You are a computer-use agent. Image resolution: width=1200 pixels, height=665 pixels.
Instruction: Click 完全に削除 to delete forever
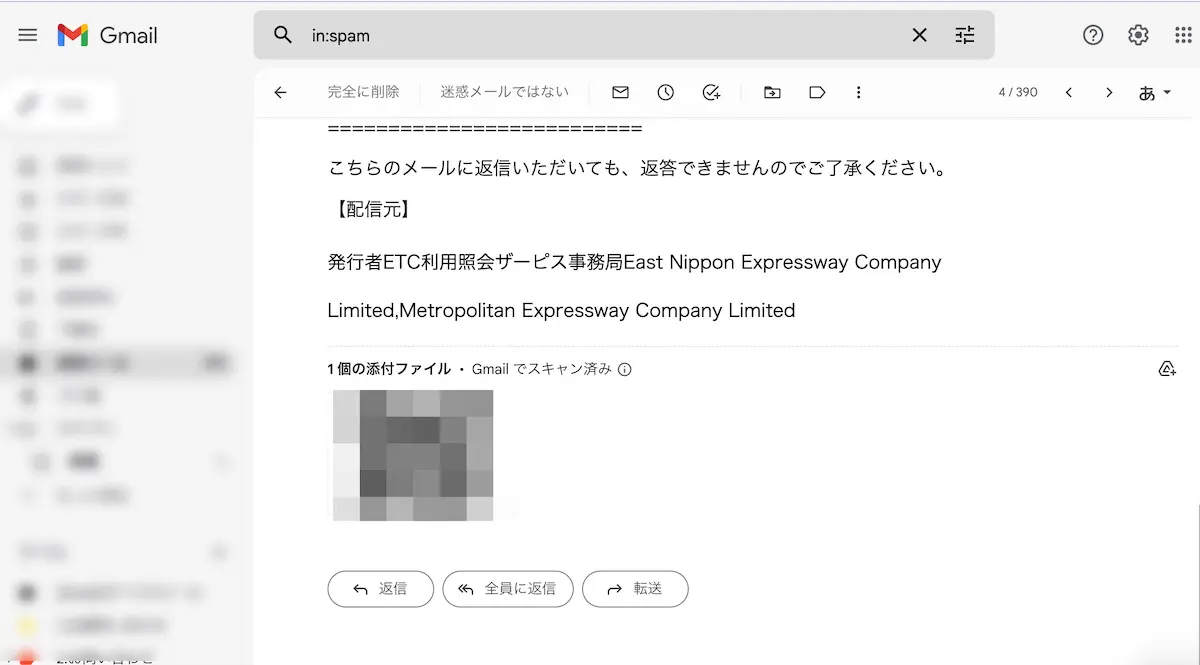point(363,92)
